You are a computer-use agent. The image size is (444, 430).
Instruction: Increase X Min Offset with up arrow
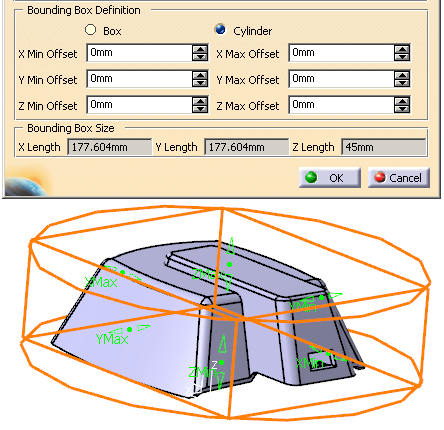pos(200,49)
